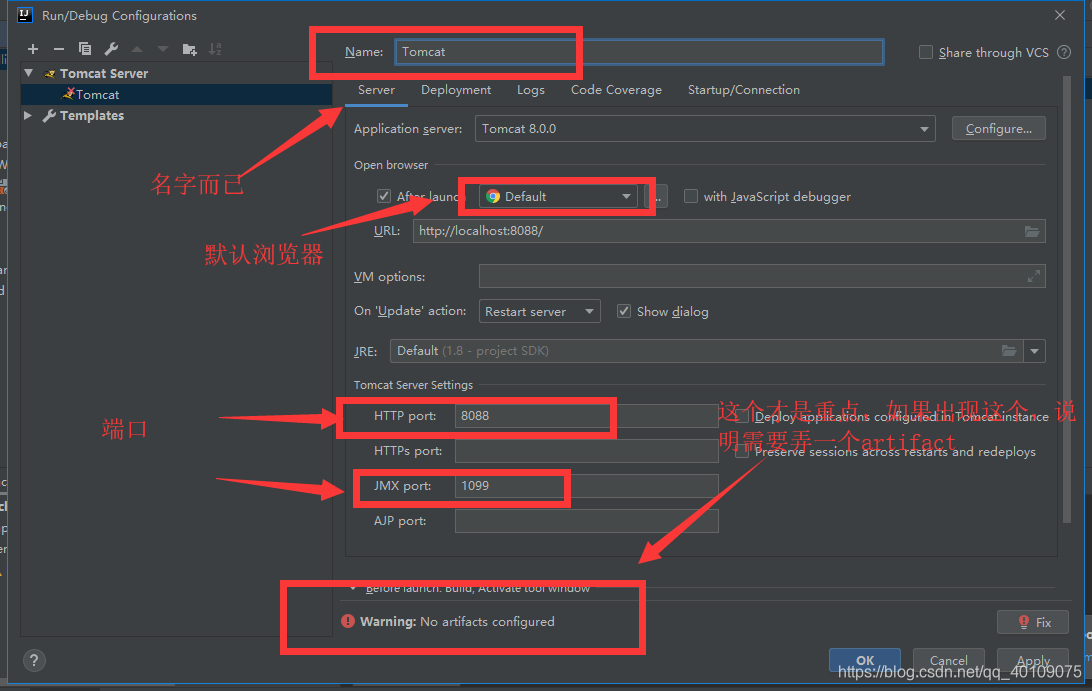Close the Run/Debug Configurations dialog
Image resolution: width=1092 pixels, height=691 pixels.
pos(1060,15)
